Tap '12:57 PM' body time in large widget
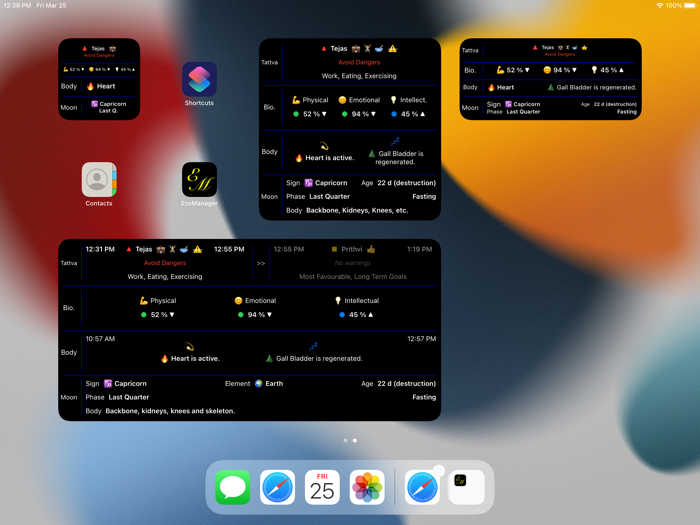 [421, 339]
